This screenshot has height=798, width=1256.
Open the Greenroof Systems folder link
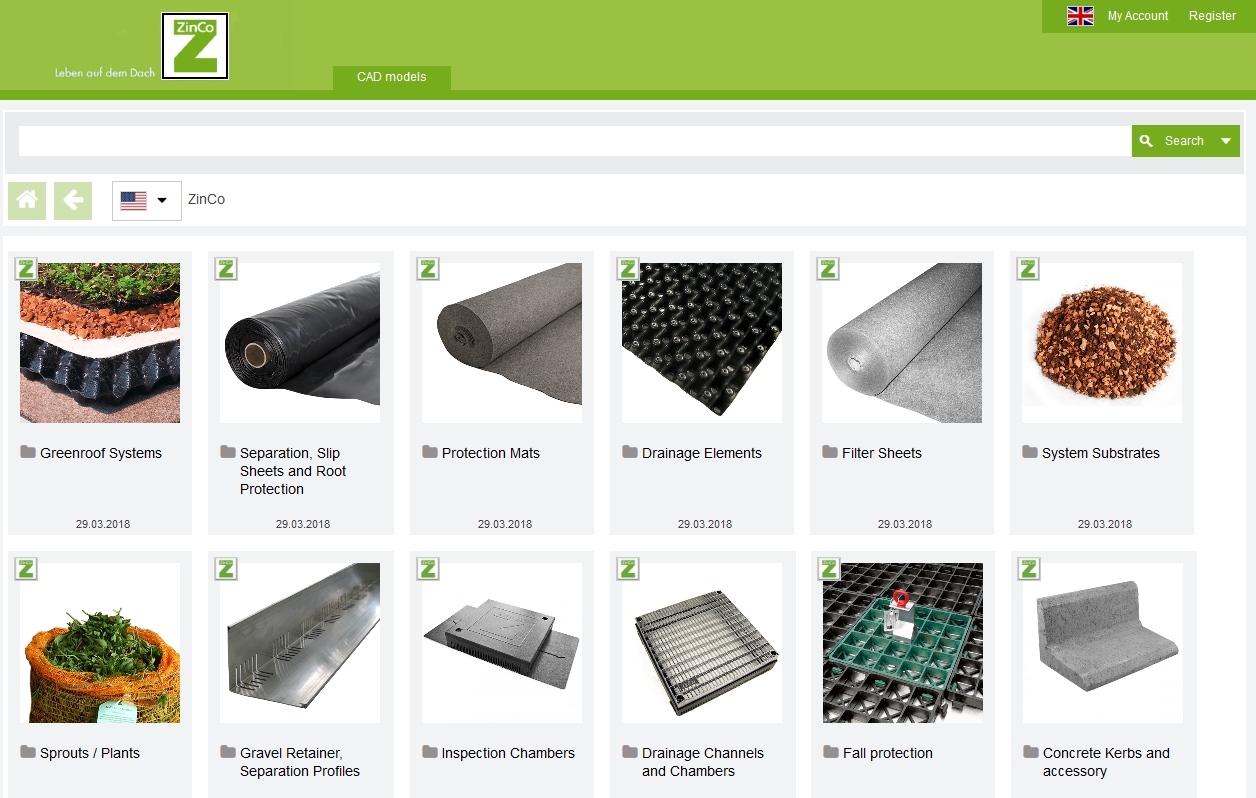point(101,453)
